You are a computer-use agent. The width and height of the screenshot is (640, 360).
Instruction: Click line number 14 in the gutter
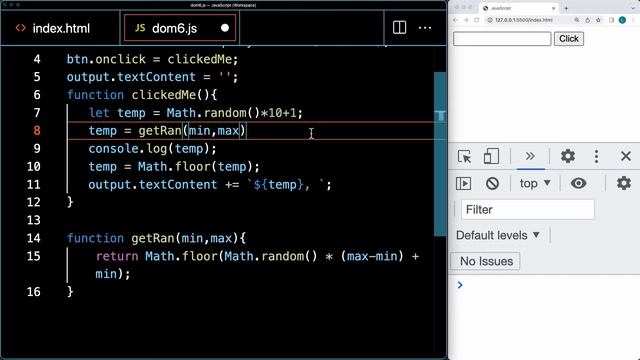click(33, 238)
